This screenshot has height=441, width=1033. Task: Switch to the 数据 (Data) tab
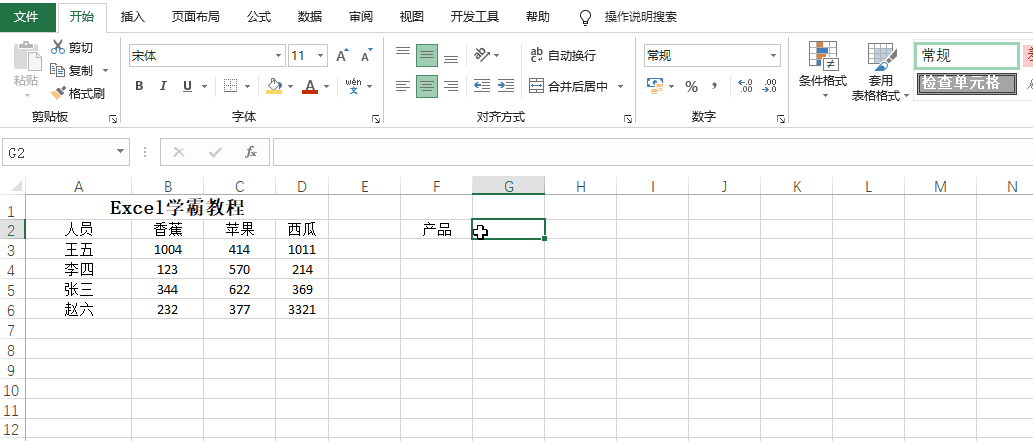[x=310, y=17]
